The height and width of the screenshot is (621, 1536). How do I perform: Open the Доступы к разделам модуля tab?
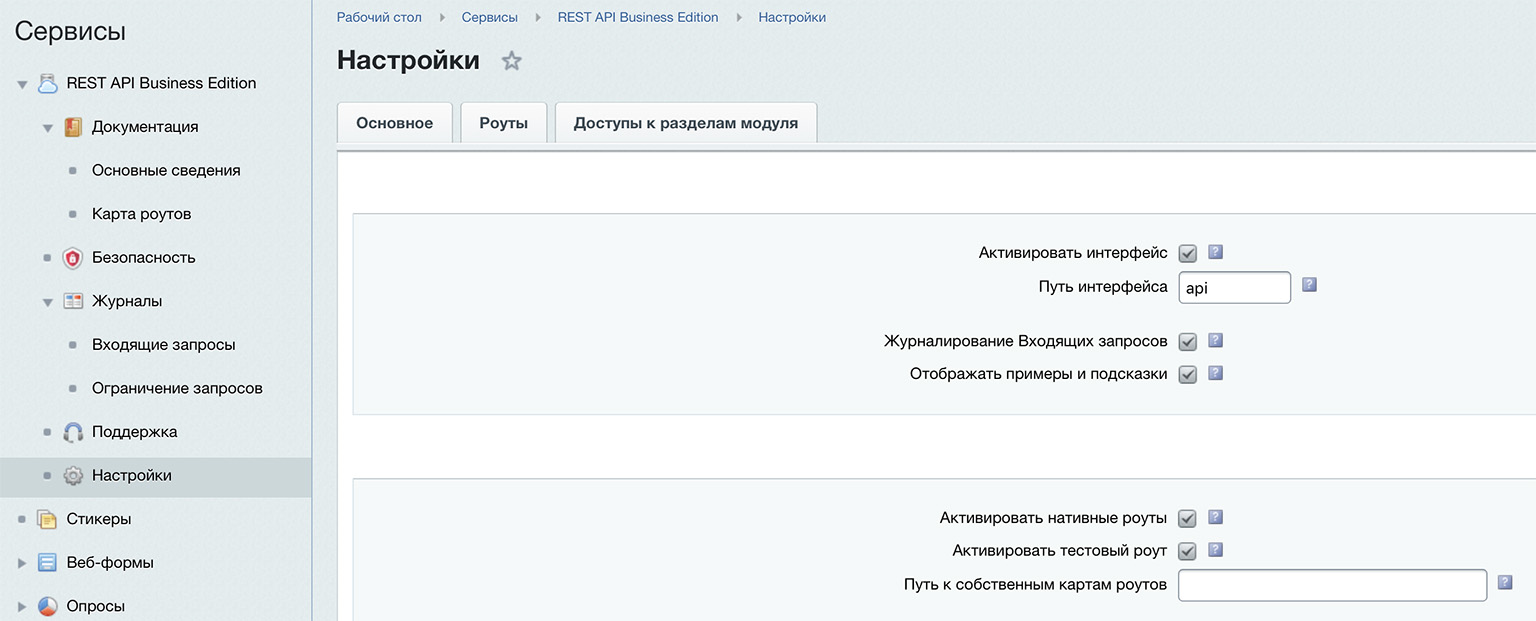[685, 123]
